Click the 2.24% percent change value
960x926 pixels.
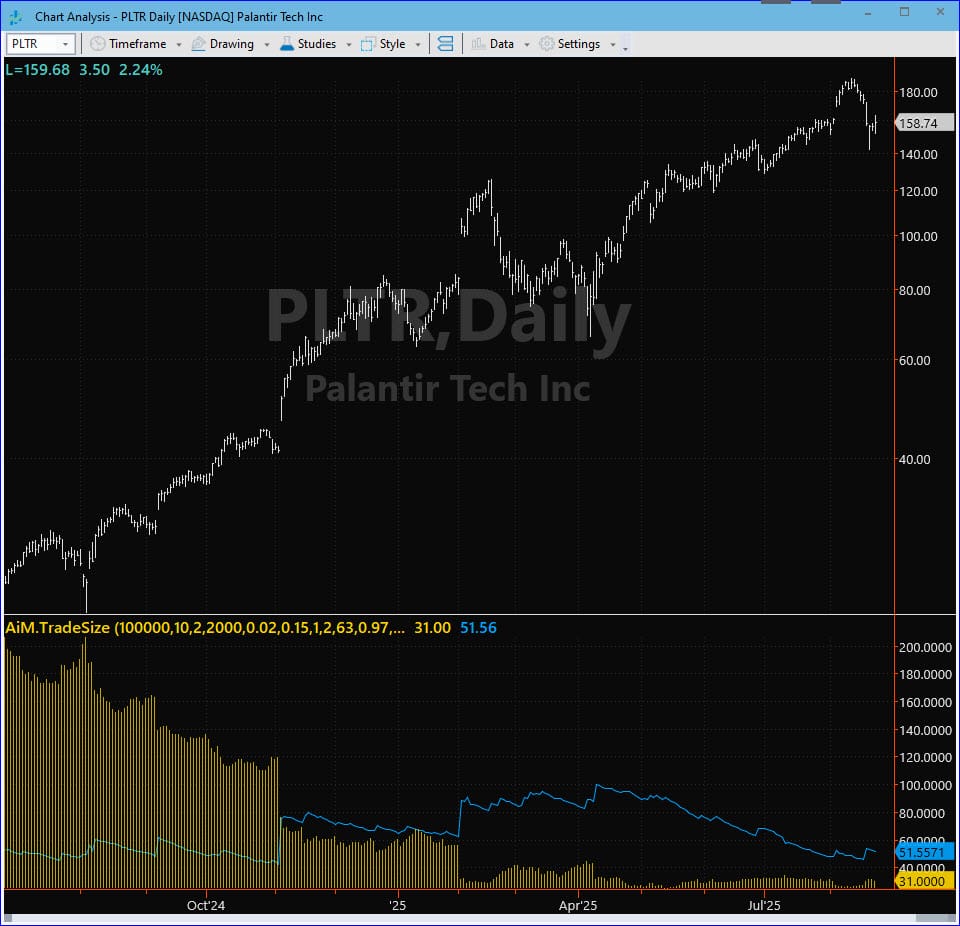[x=141, y=70]
